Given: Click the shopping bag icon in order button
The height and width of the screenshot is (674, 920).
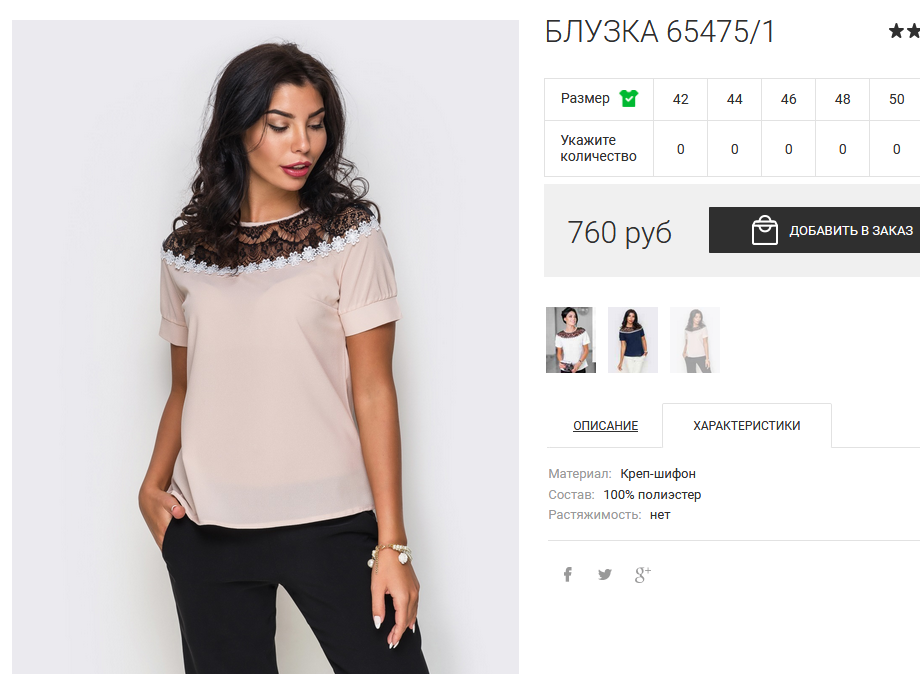Looking at the screenshot, I should point(765,230).
